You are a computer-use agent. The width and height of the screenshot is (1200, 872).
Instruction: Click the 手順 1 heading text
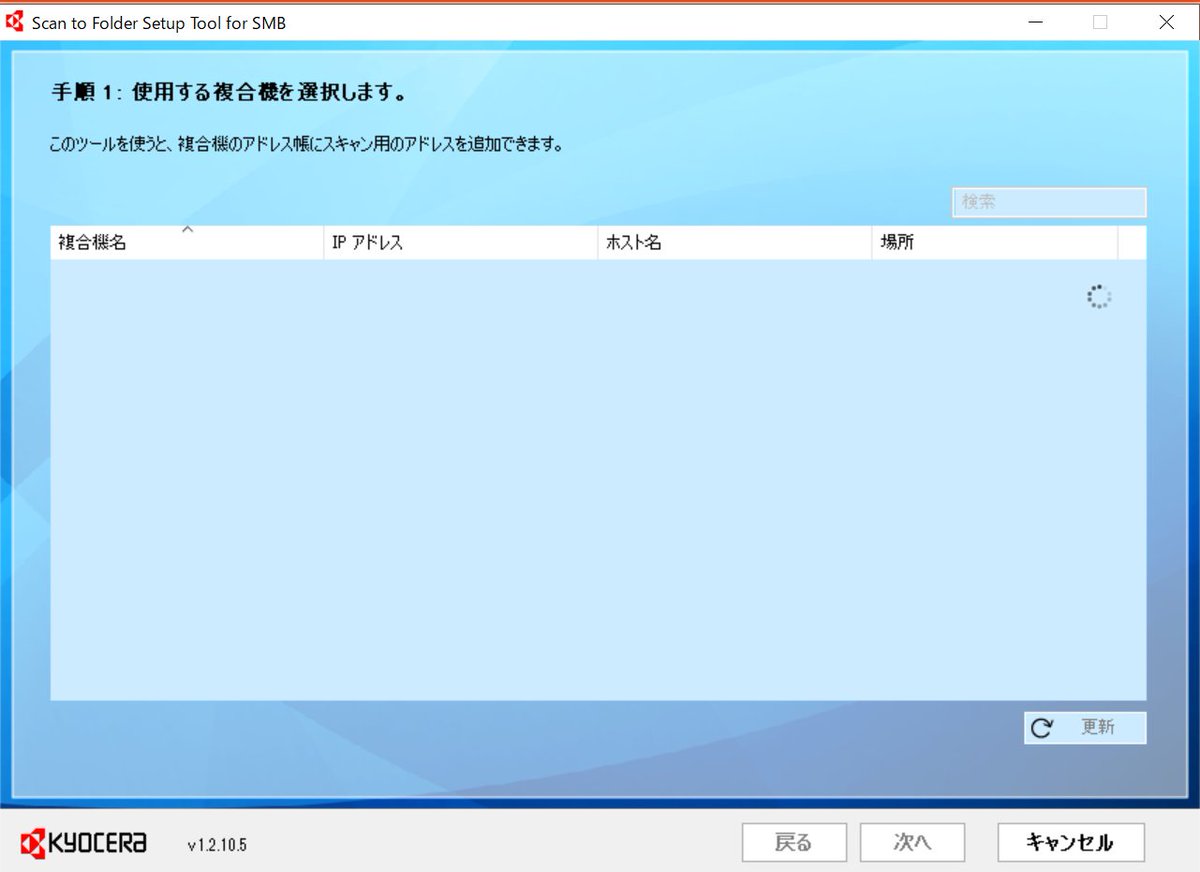[x=229, y=94]
